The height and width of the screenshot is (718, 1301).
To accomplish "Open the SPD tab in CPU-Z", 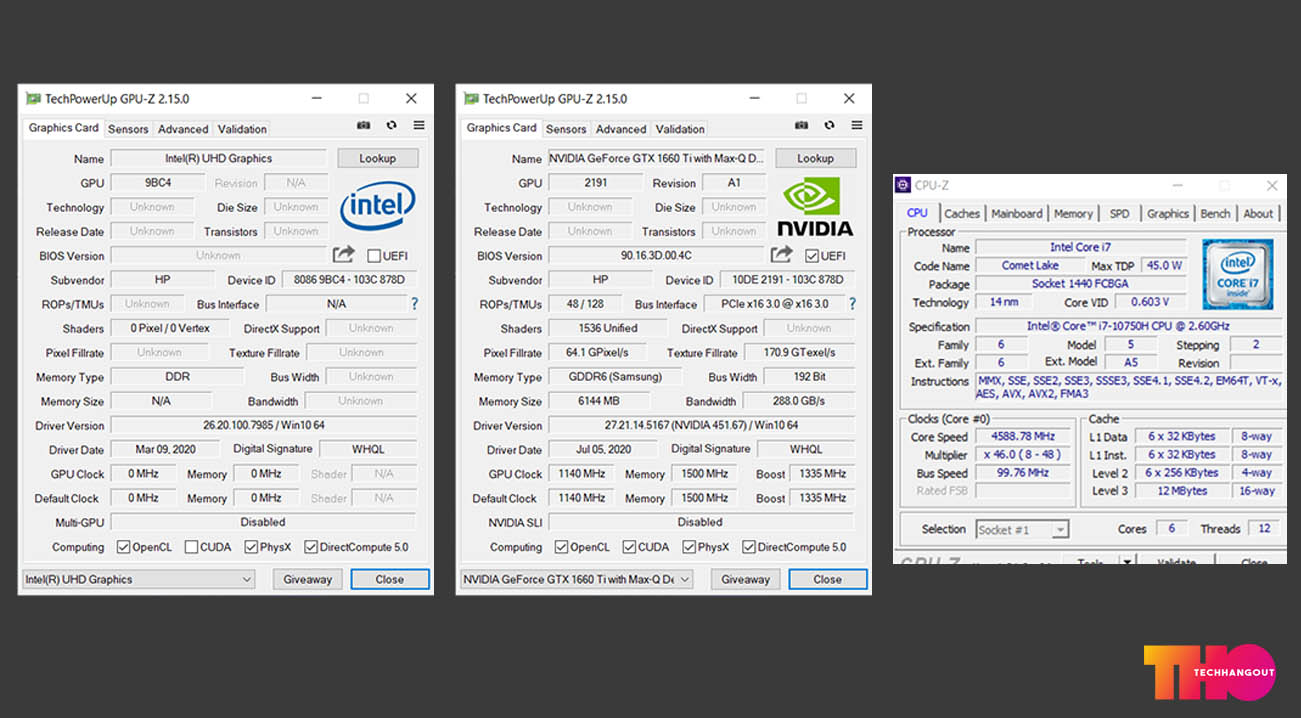I will pos(1120,214).
